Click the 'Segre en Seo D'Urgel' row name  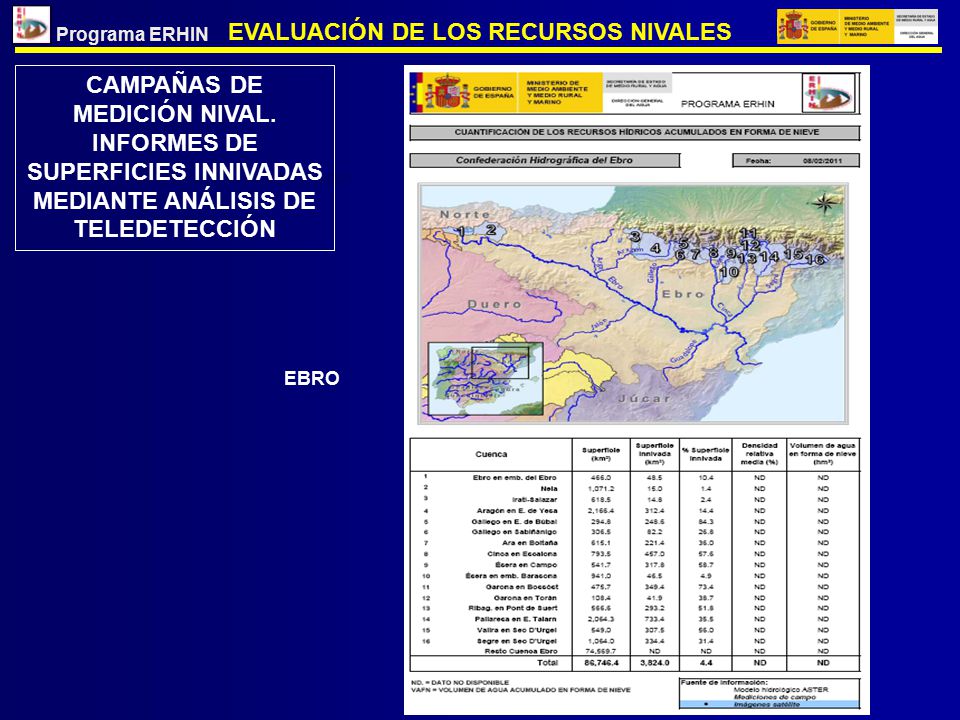click(517, 641)
